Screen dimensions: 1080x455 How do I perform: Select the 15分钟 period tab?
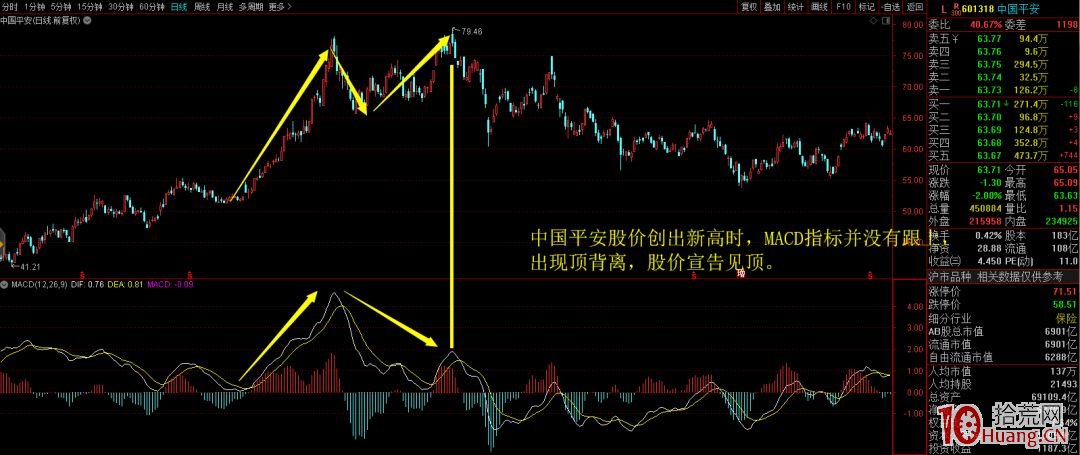point(90,7)
